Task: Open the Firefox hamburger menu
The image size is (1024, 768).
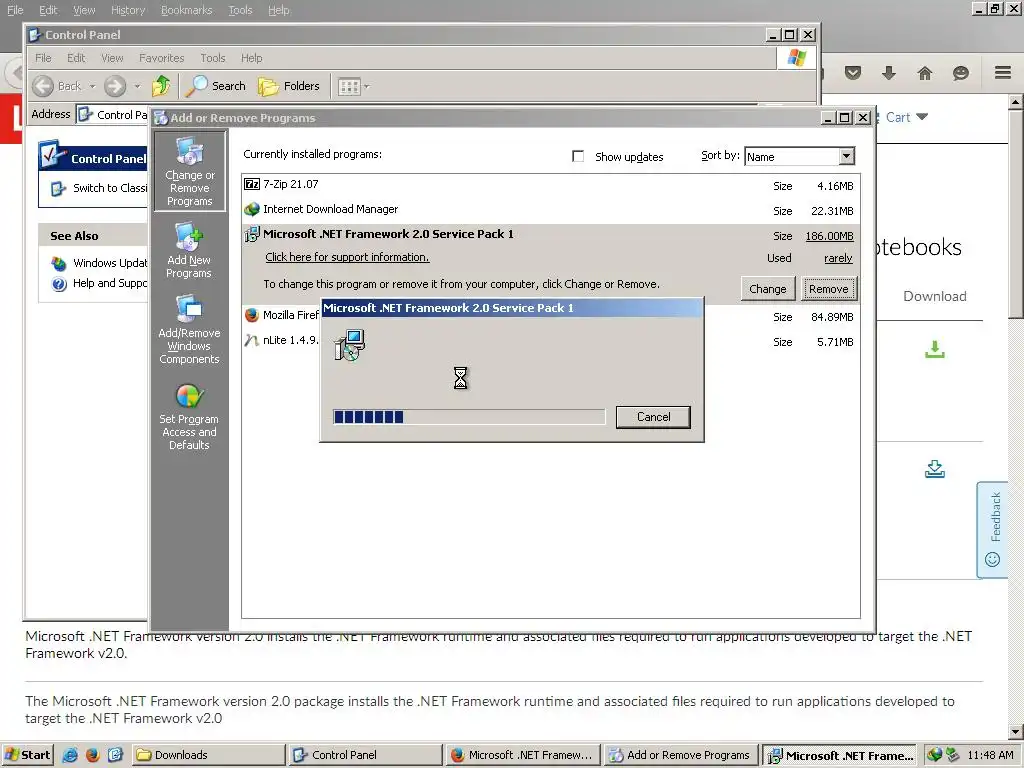Action: (x=1003, y=72)
